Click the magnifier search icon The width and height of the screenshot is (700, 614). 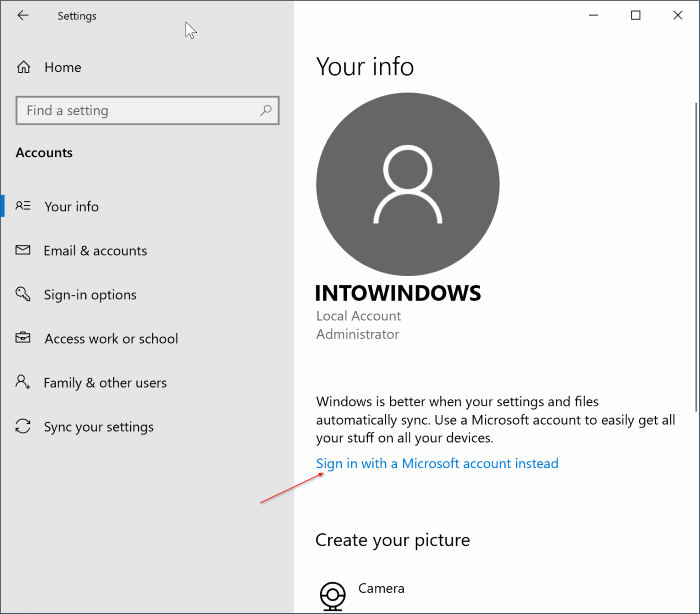[266, 110]
